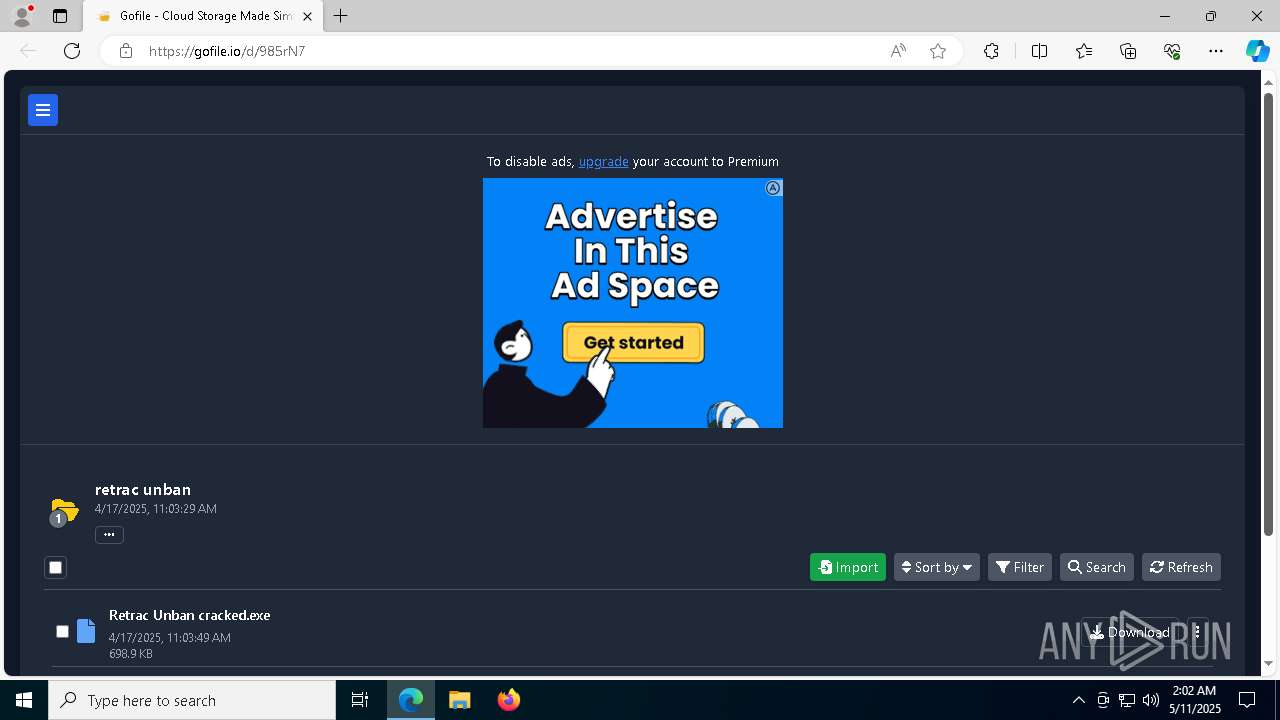Click the Windows taskbar search box

[x=192, y=700]
